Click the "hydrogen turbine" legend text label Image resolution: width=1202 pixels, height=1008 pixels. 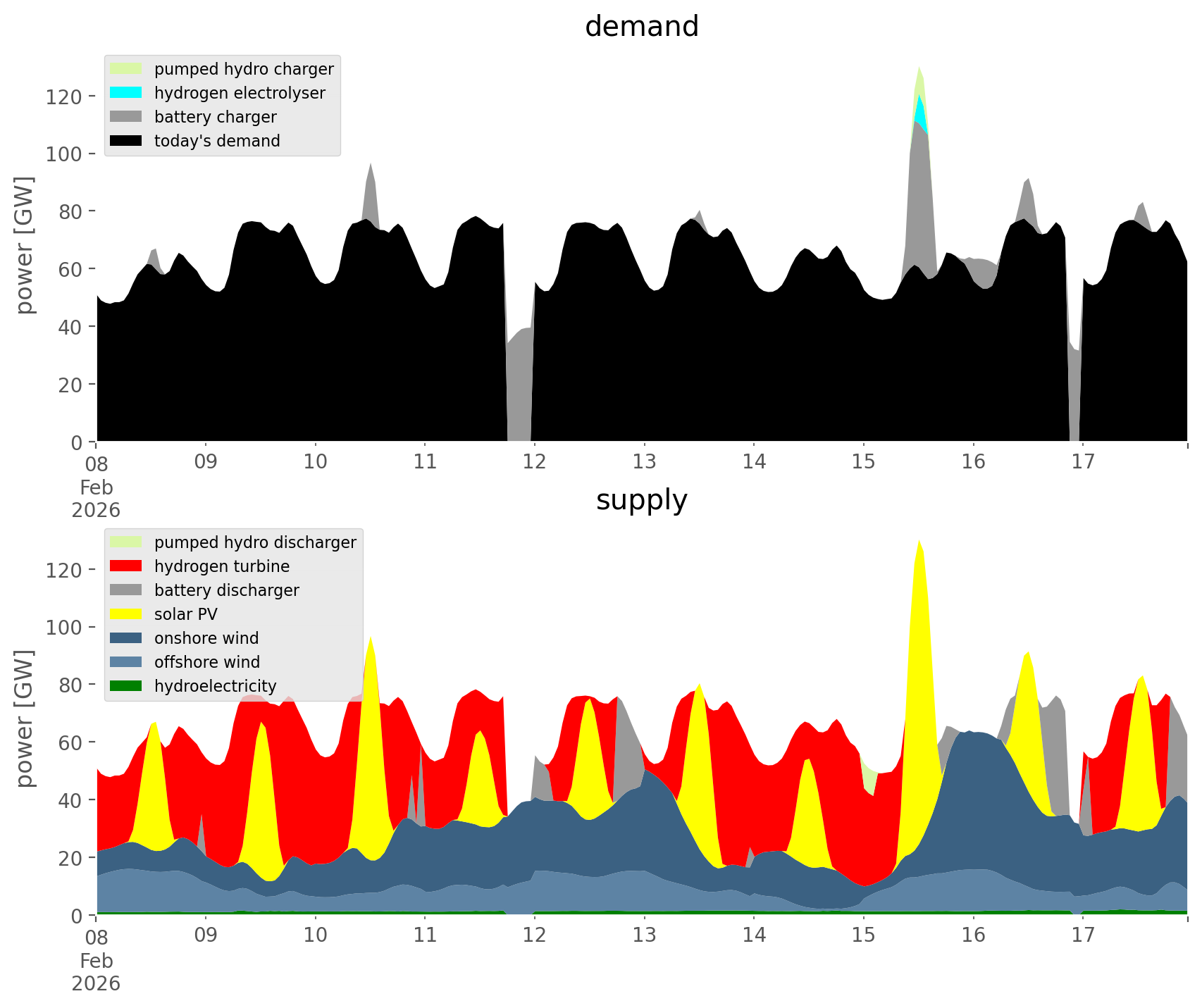[221, 566]
